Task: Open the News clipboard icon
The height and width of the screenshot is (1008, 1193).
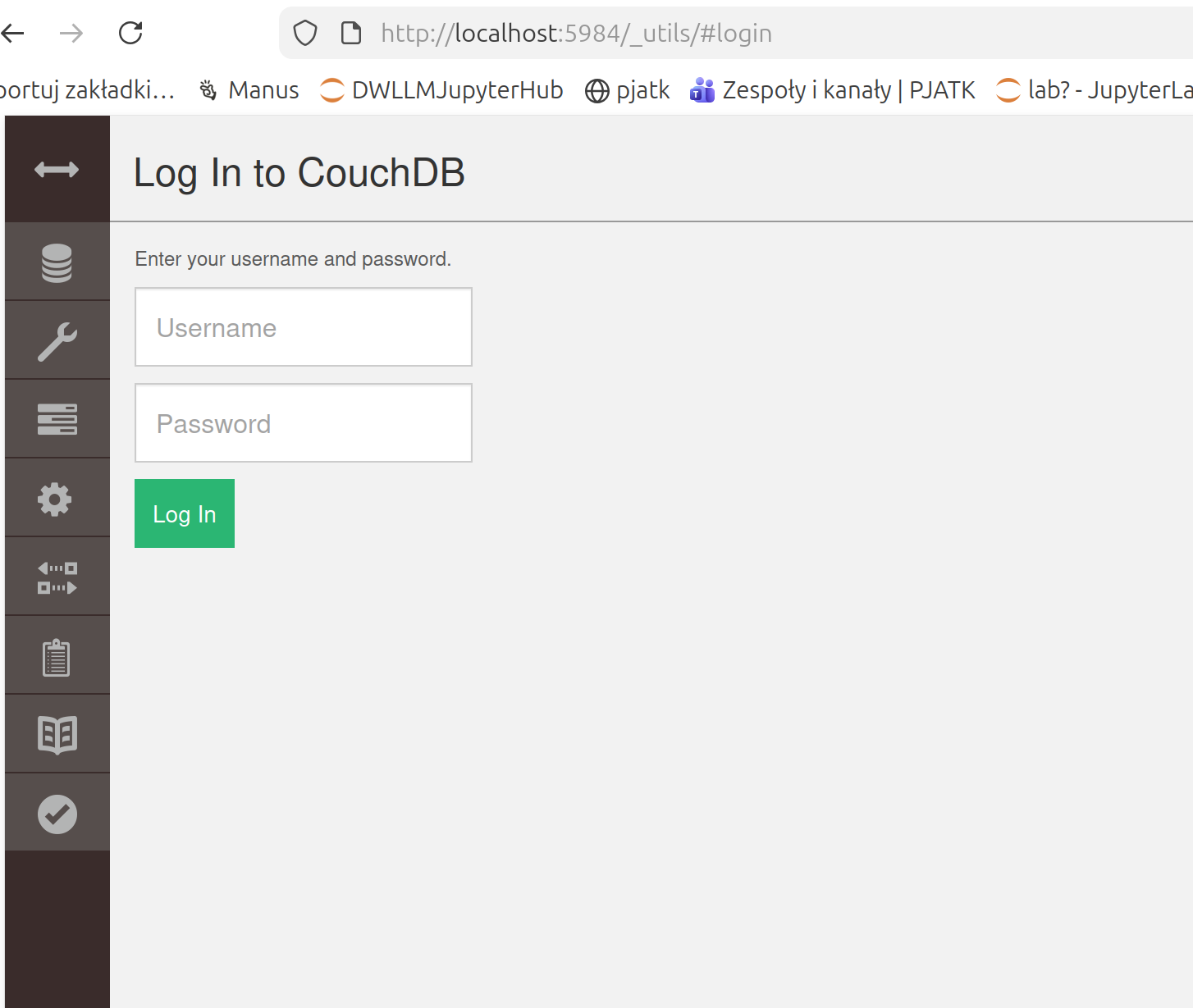Action: [57, 656]
